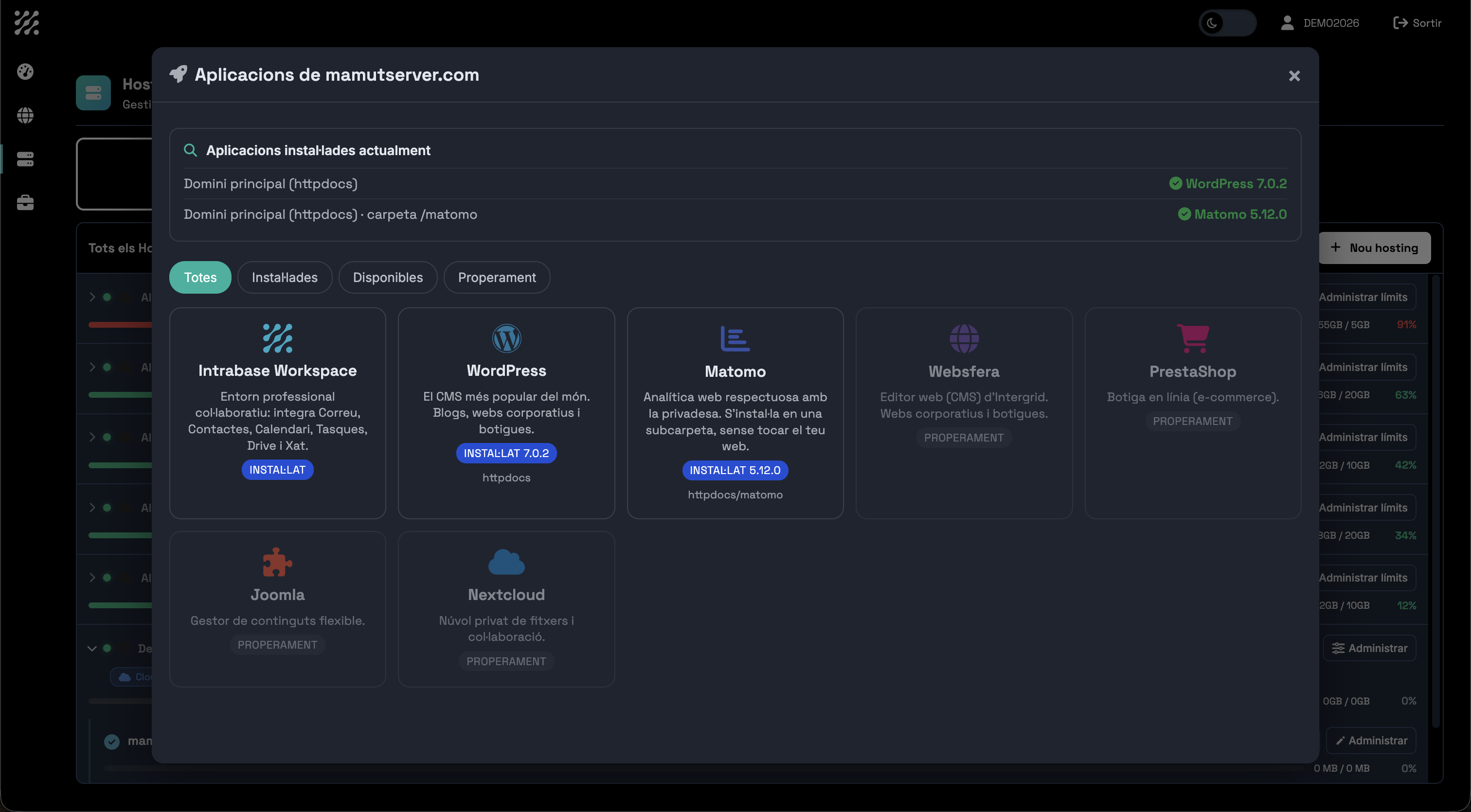The image size is (1471, 812).
Task: Close the Aplicacions dialog with the X
Action: 1294,76
